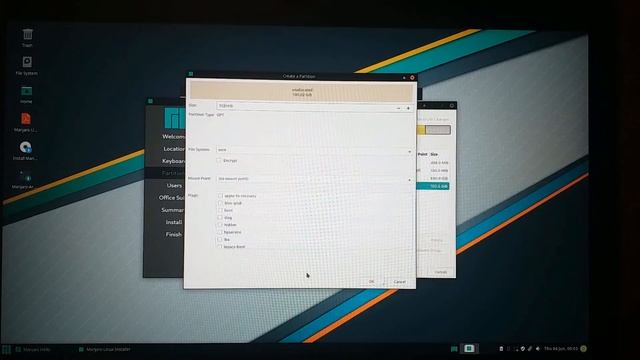Click Cancel in the installer window behind

point(440,272)
